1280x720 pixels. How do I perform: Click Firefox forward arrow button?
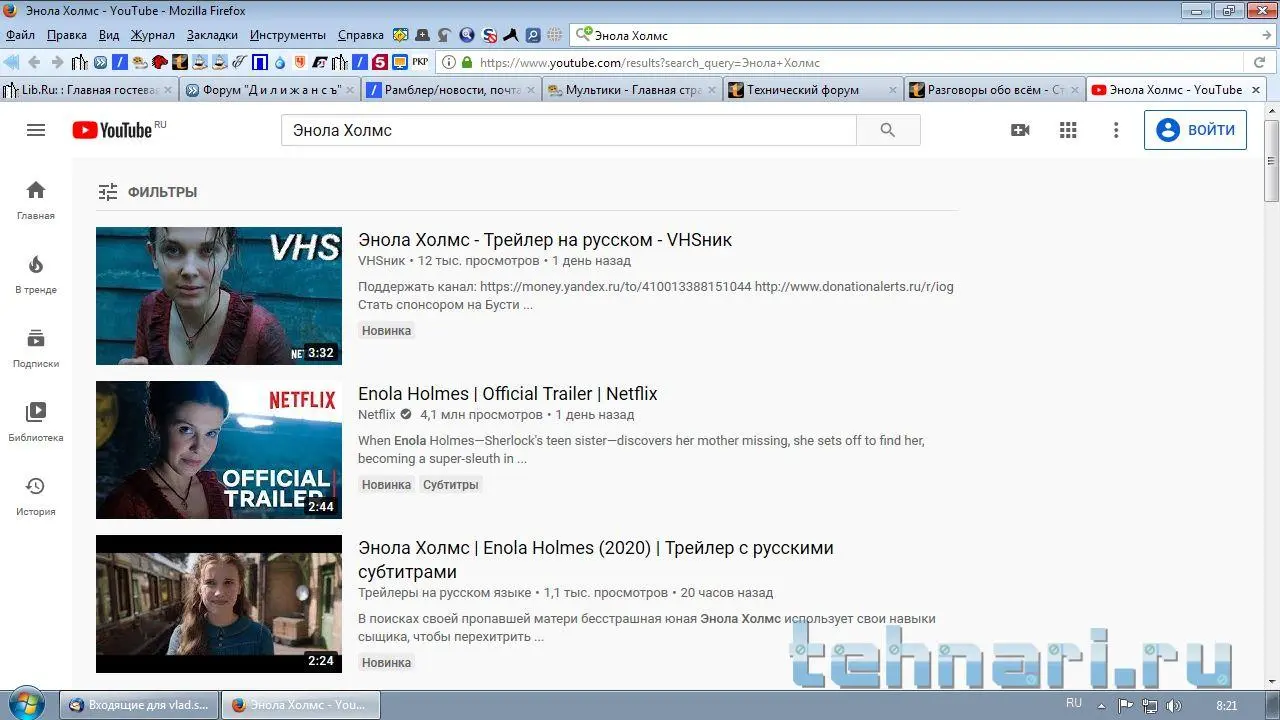tap(57, 62)
